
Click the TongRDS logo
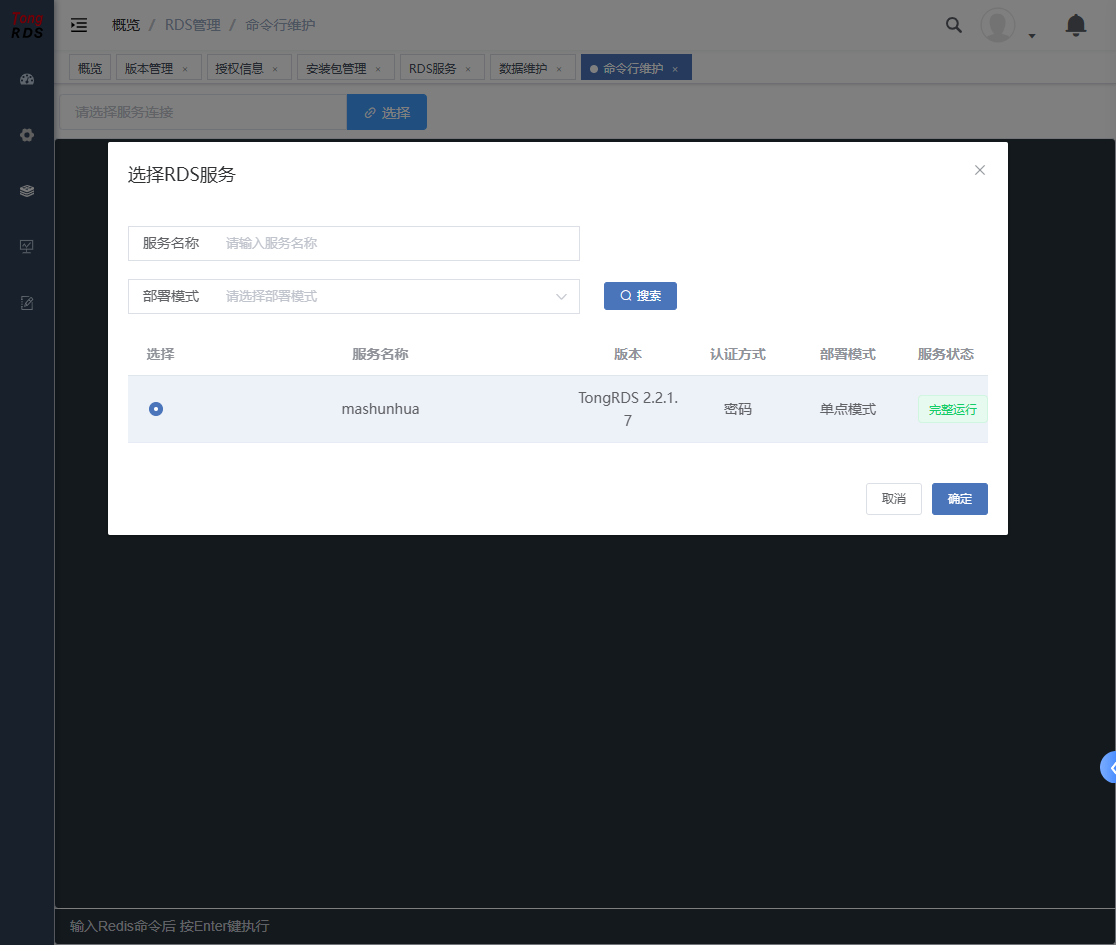click(x=27, y=26)
